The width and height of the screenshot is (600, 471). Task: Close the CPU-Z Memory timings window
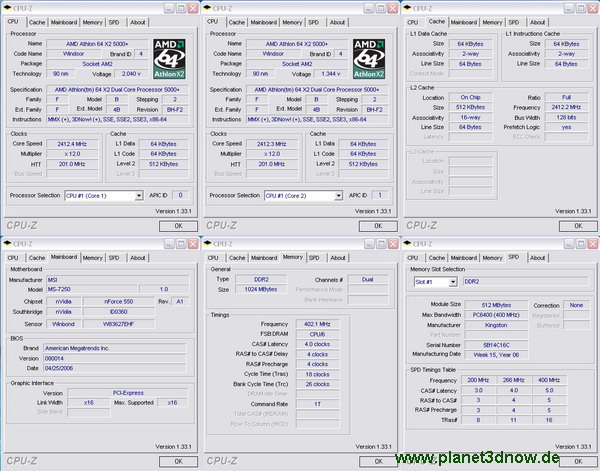pos(393,244)
